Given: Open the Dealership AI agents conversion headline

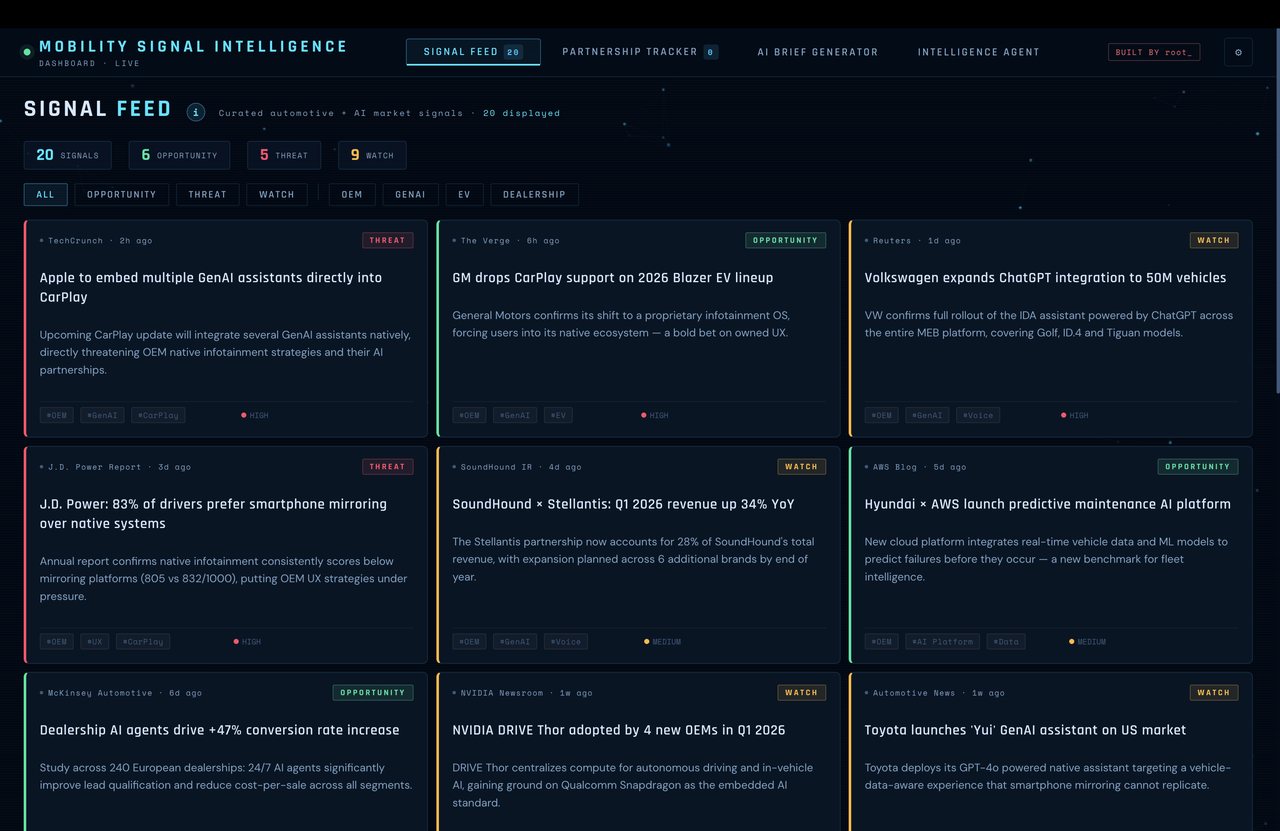Looking at the screenshot, I should point(220,730).
